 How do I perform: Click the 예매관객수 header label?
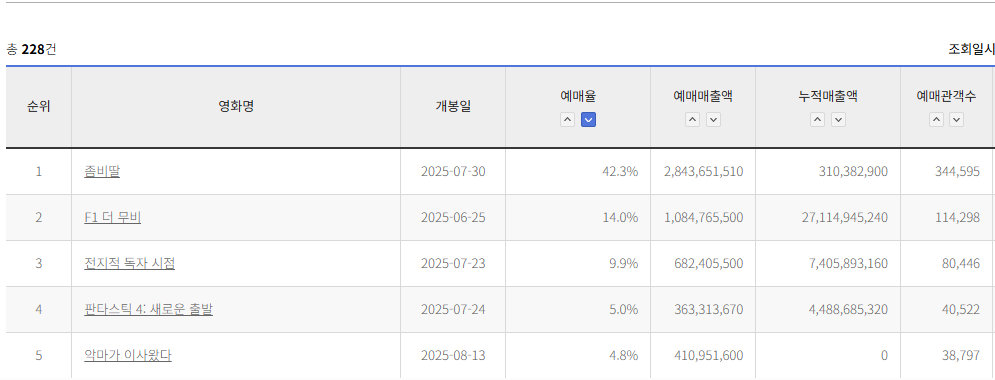point(946,96)
